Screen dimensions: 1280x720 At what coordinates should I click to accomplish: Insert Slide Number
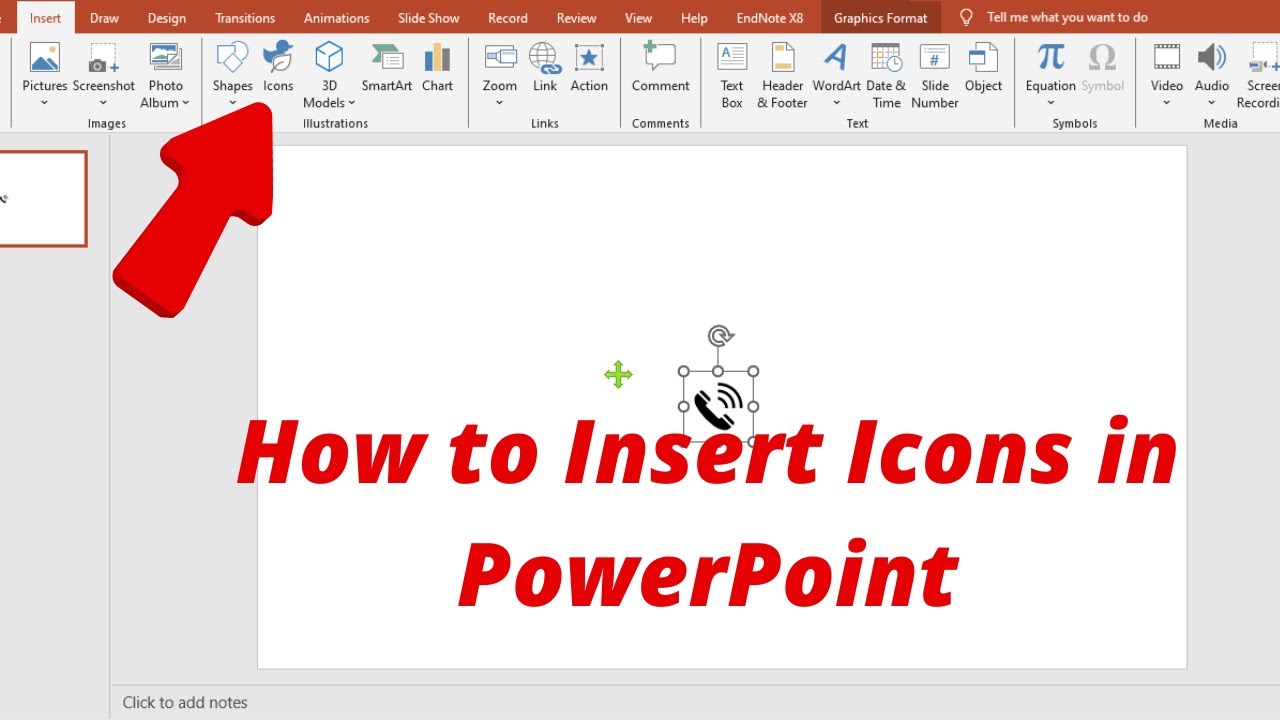[935, 75]
